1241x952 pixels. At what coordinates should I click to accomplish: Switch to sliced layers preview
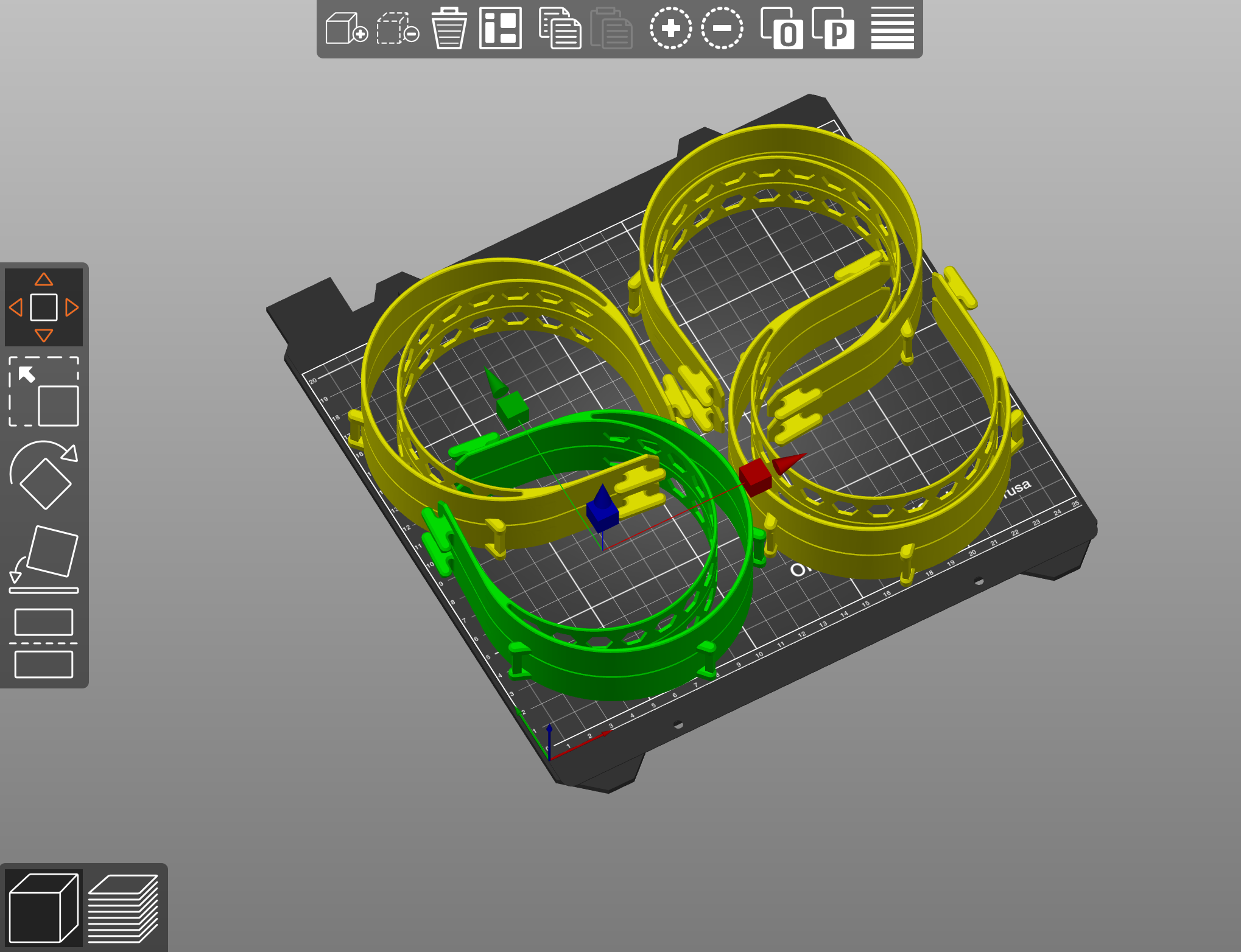tap(124, 908)
